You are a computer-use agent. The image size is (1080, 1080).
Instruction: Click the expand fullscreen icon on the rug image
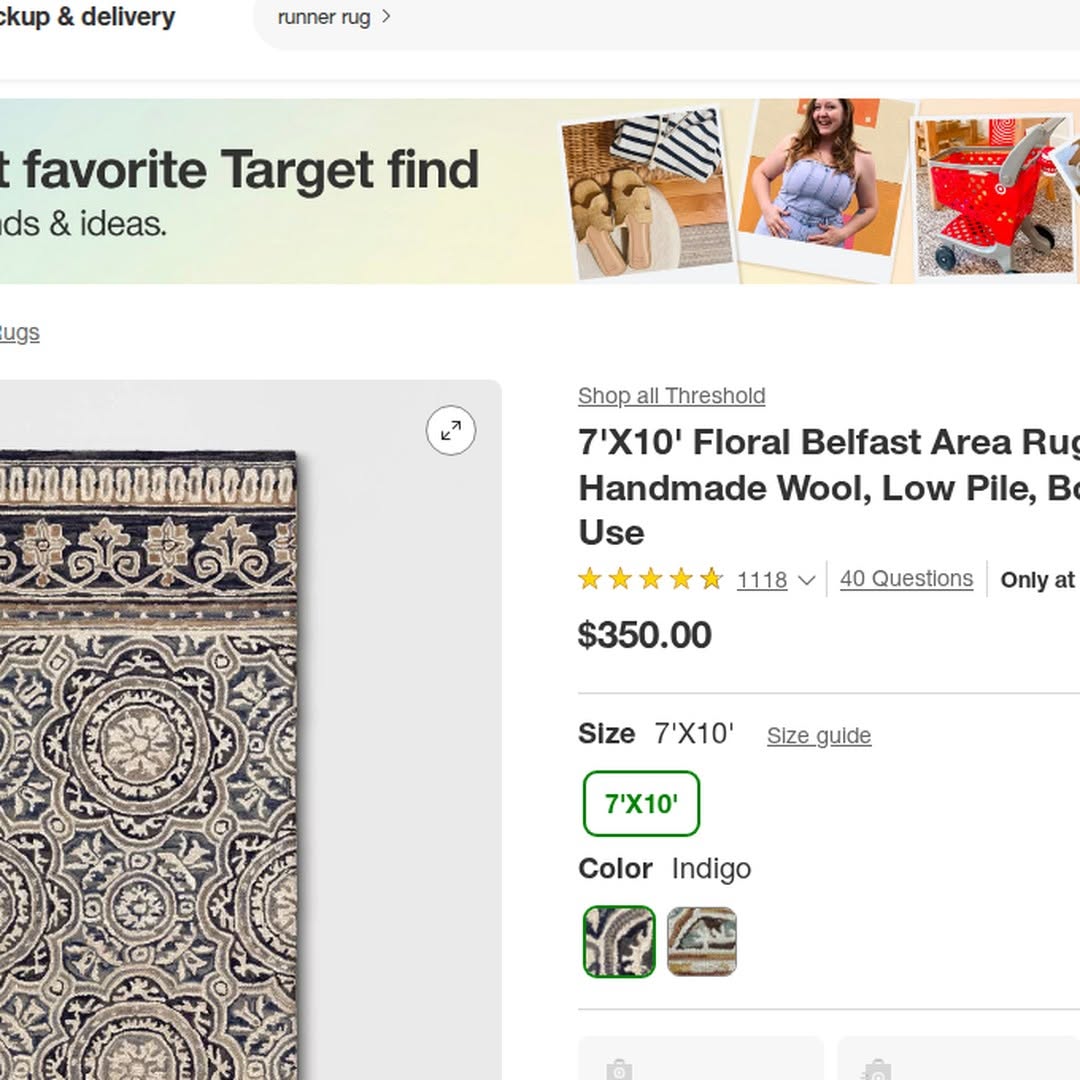(x=451, y=431)
